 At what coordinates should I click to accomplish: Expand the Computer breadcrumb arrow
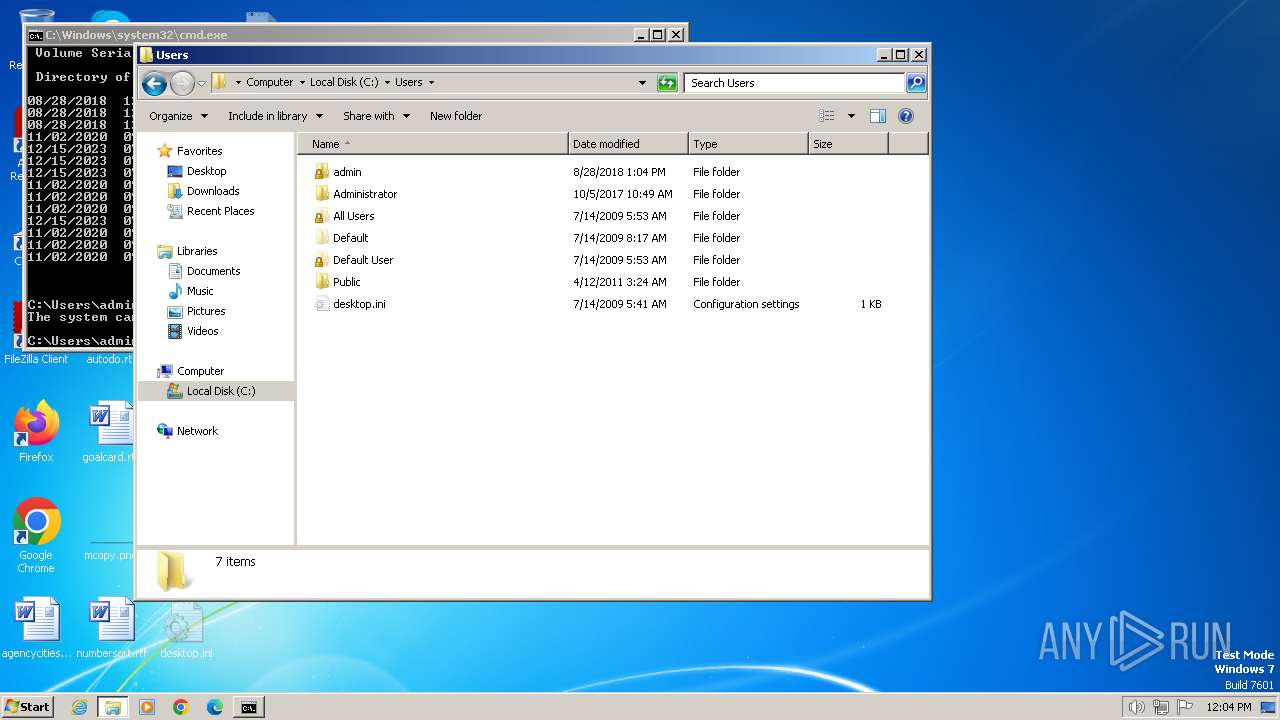(x=302, y=83)
